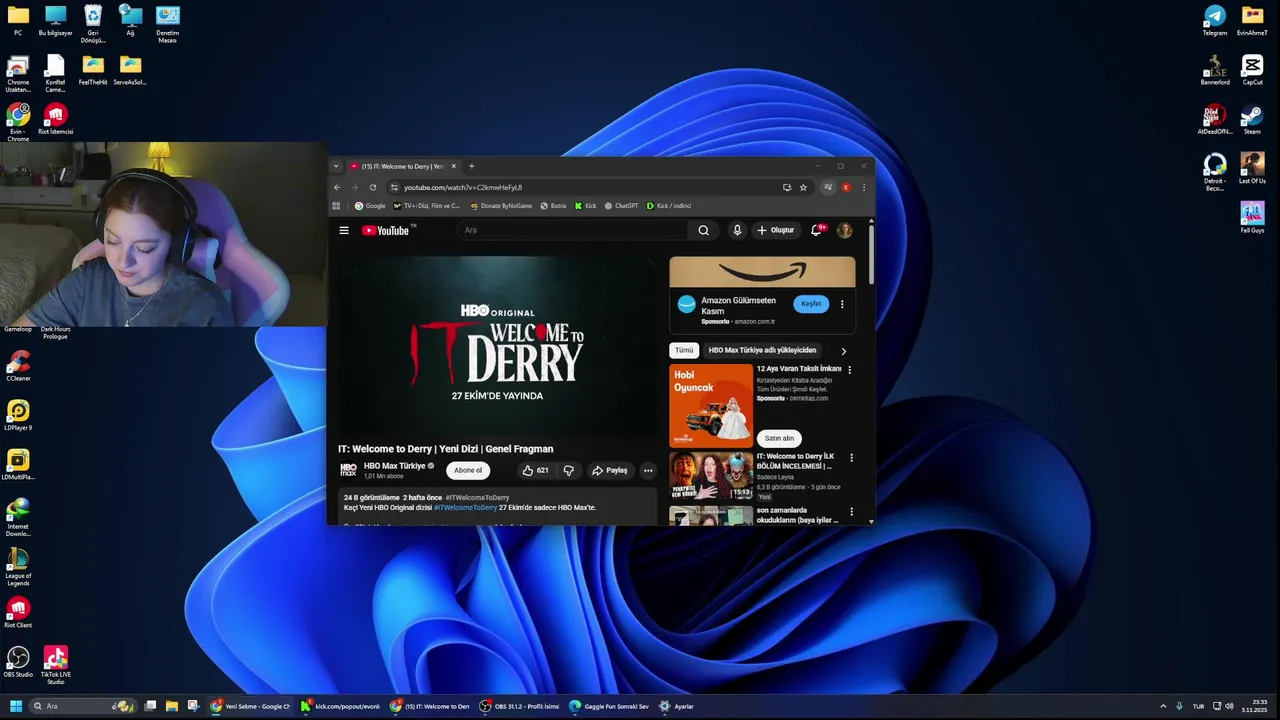Open Google bookmark

pyautogui.click(x=370, y=206)
